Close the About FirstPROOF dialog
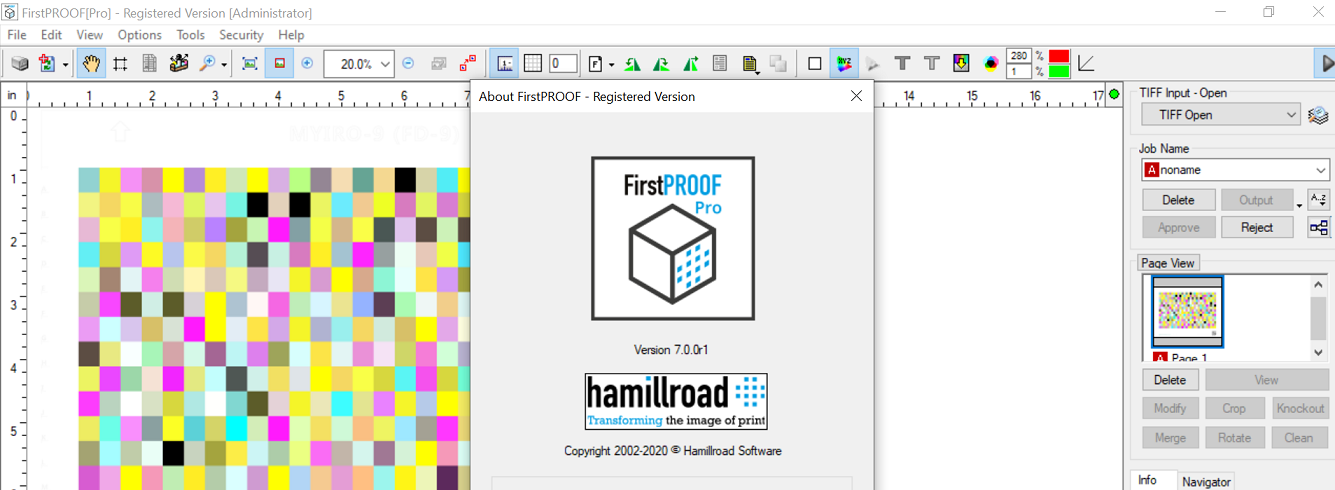1335x490 pixels. click(x=856, y=96)
